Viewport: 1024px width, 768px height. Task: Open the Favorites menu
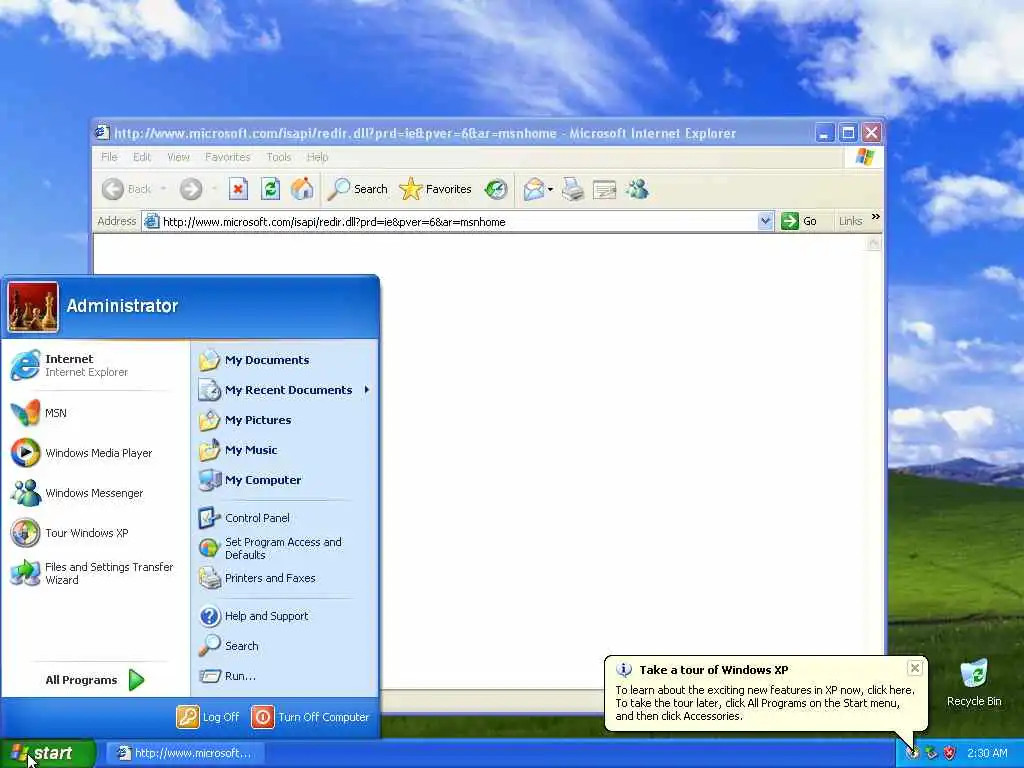tap(227, 157)
